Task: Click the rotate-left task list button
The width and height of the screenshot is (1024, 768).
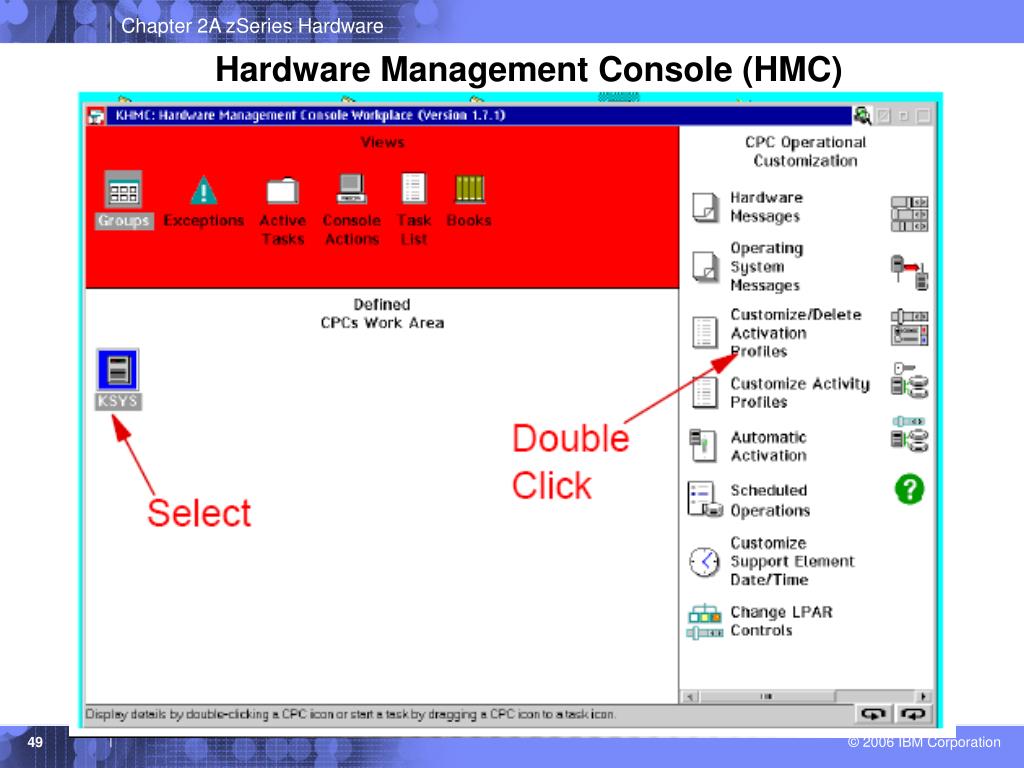Action: pyautogui.click(x=873, y=714)
